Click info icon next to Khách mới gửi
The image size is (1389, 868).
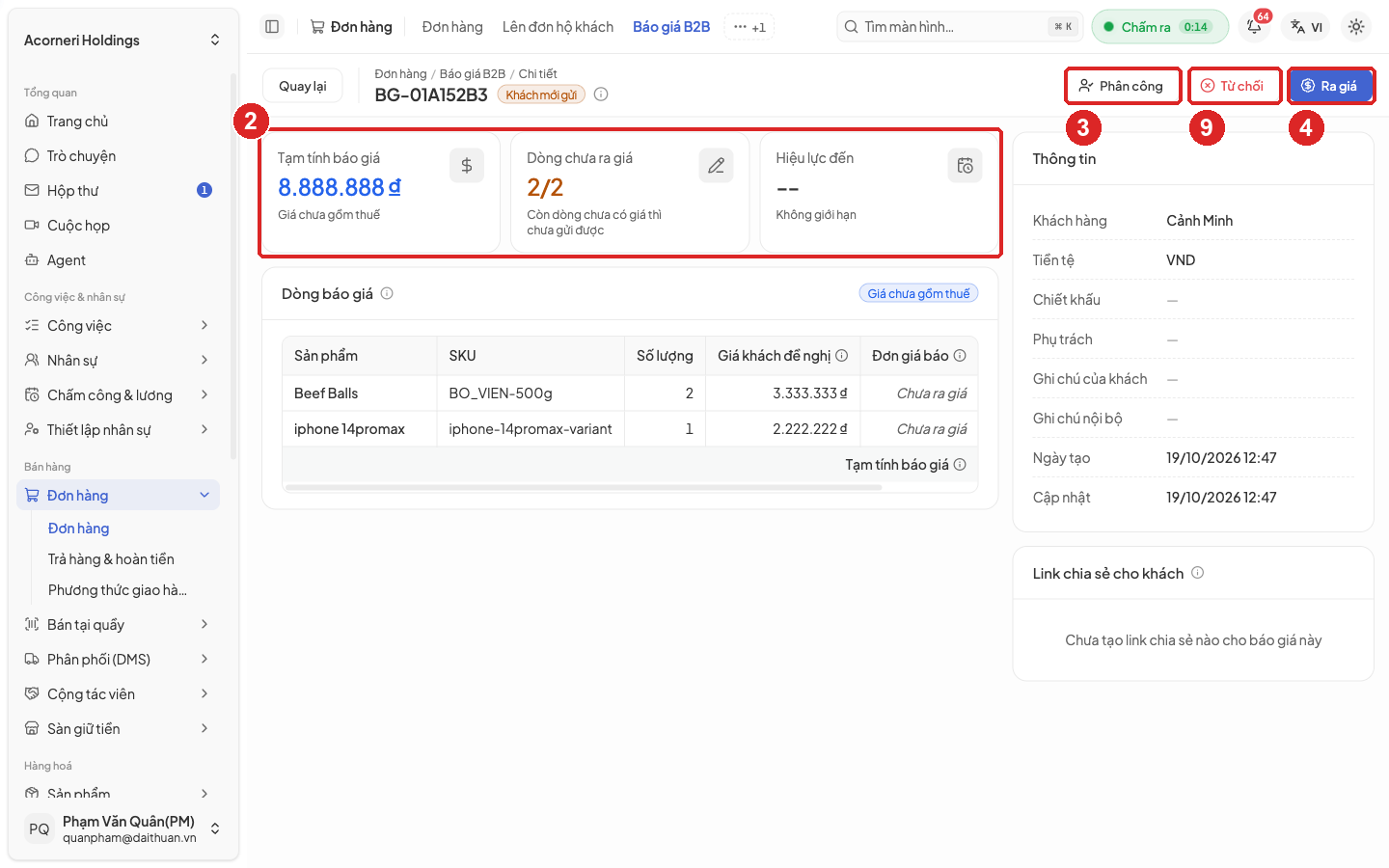(601, 95)
